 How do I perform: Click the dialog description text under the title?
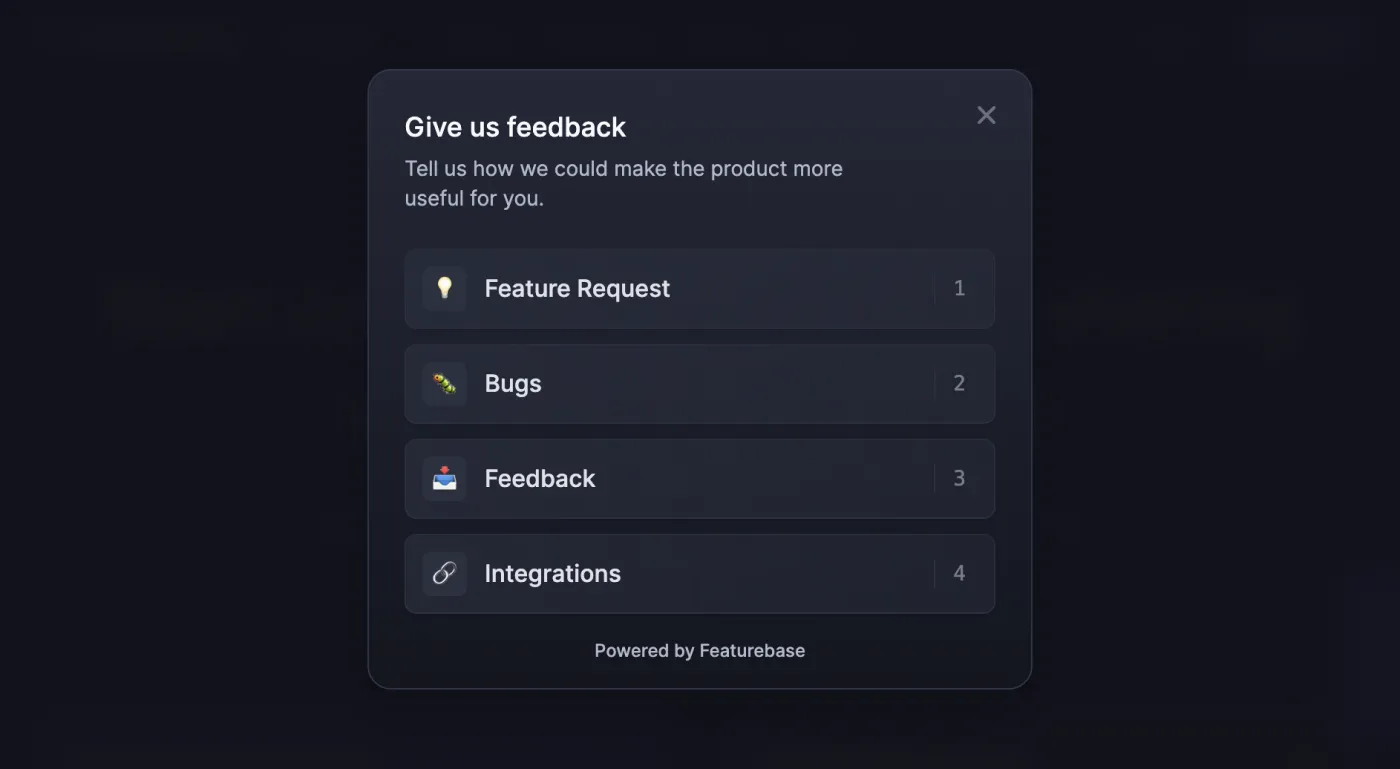tap(623, 183)
